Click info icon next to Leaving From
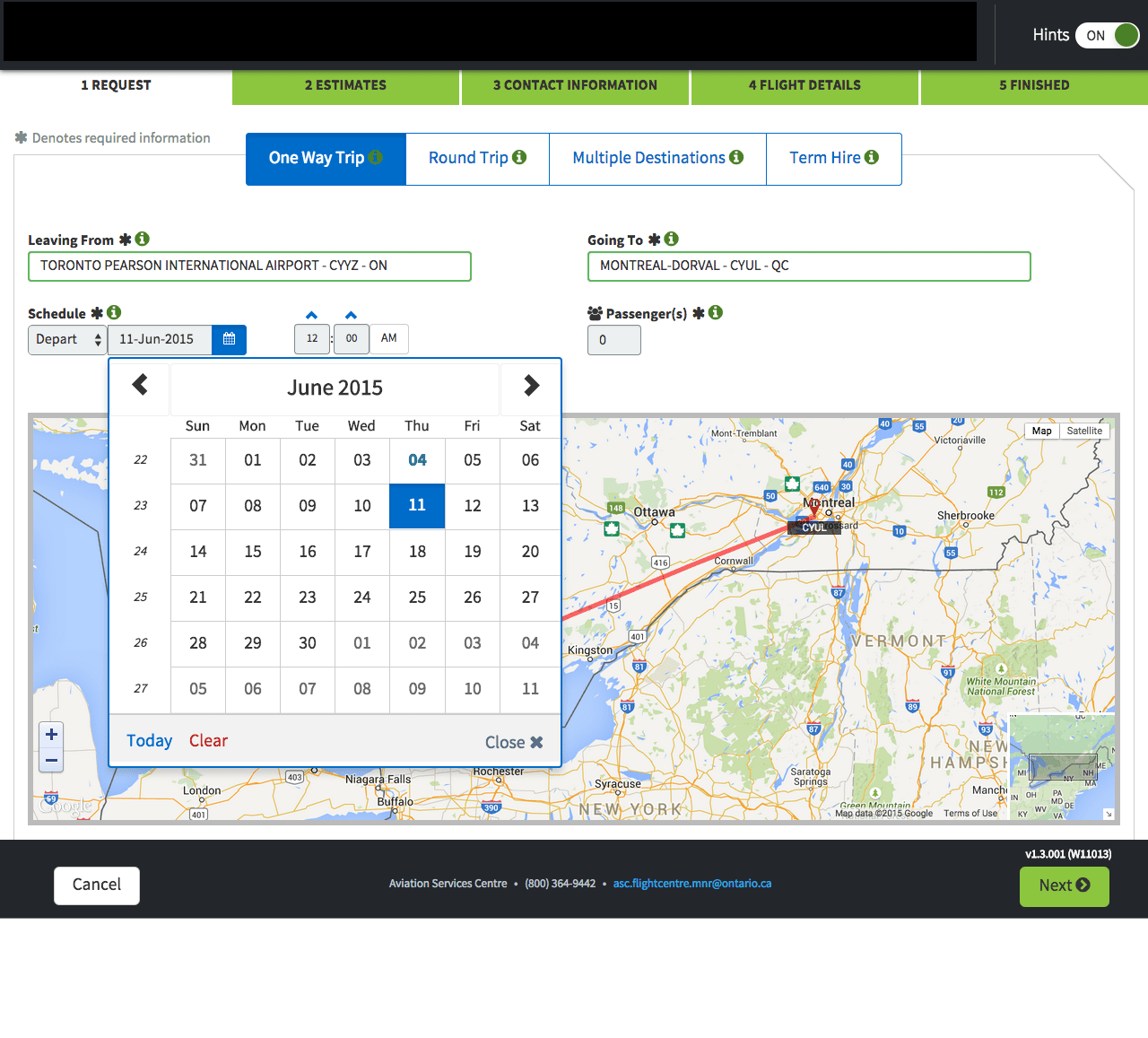This screenshot has height=1038, width=1148. 143,240
